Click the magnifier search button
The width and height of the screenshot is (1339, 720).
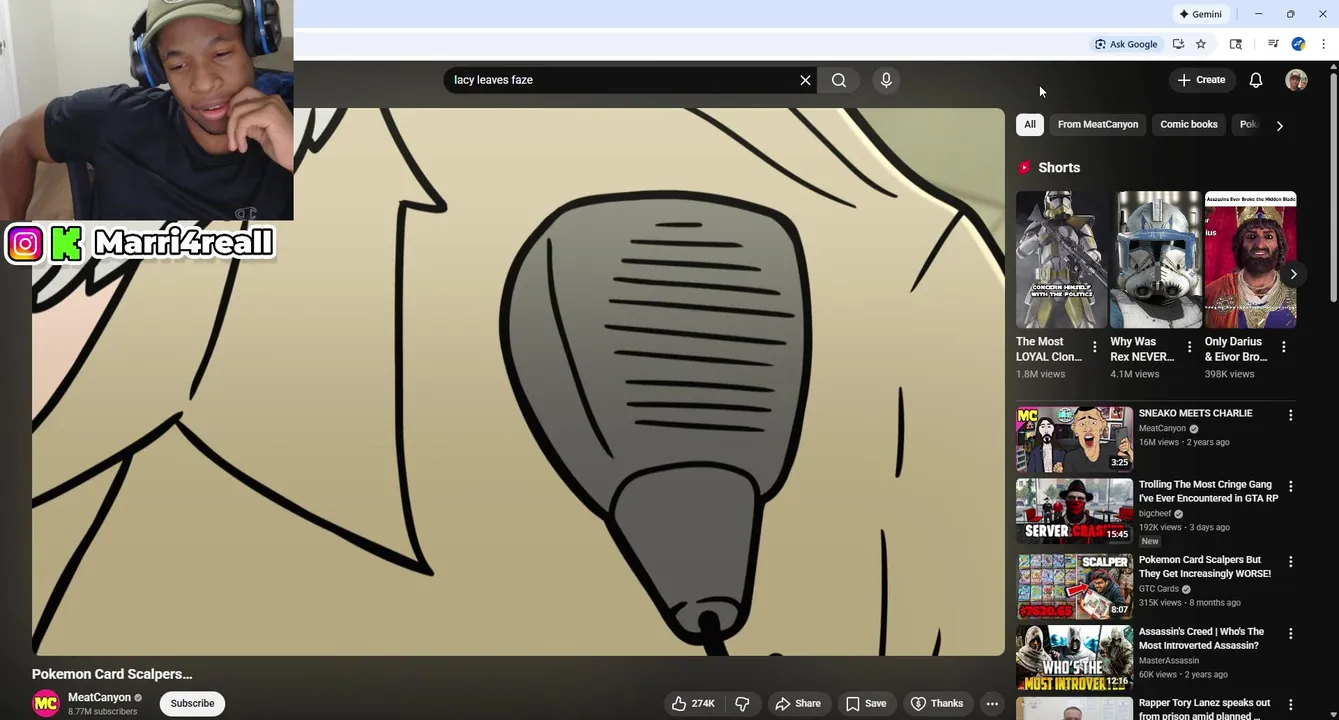839,80
